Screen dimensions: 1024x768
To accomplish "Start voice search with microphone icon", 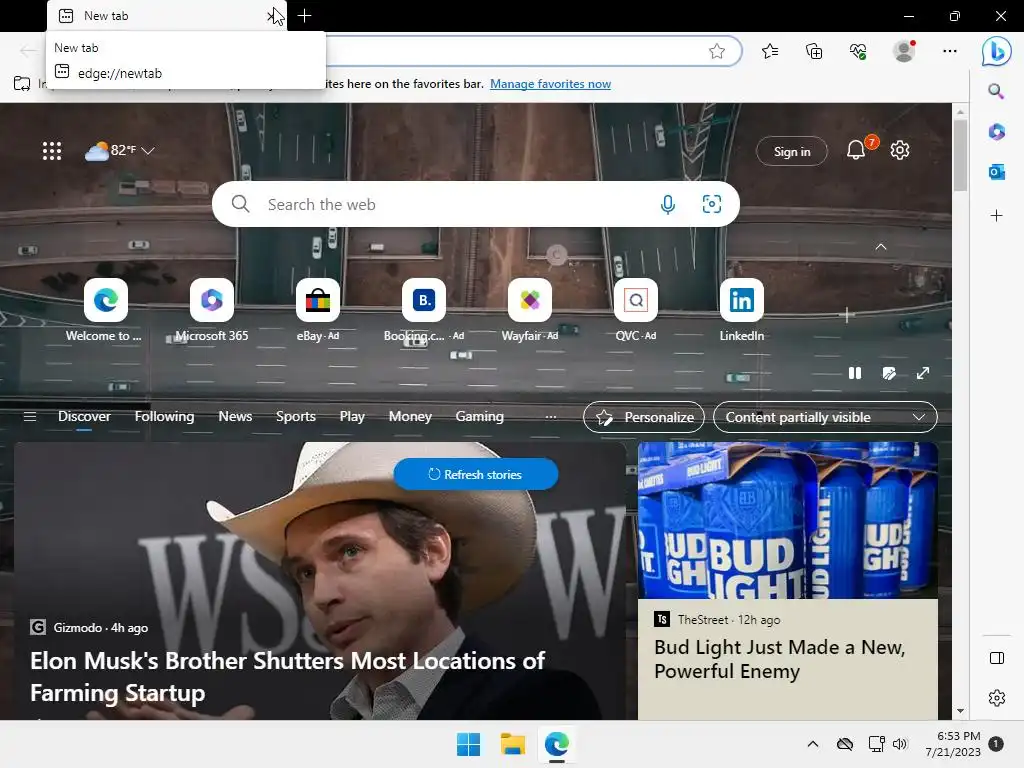I will [x=667, y=204].
